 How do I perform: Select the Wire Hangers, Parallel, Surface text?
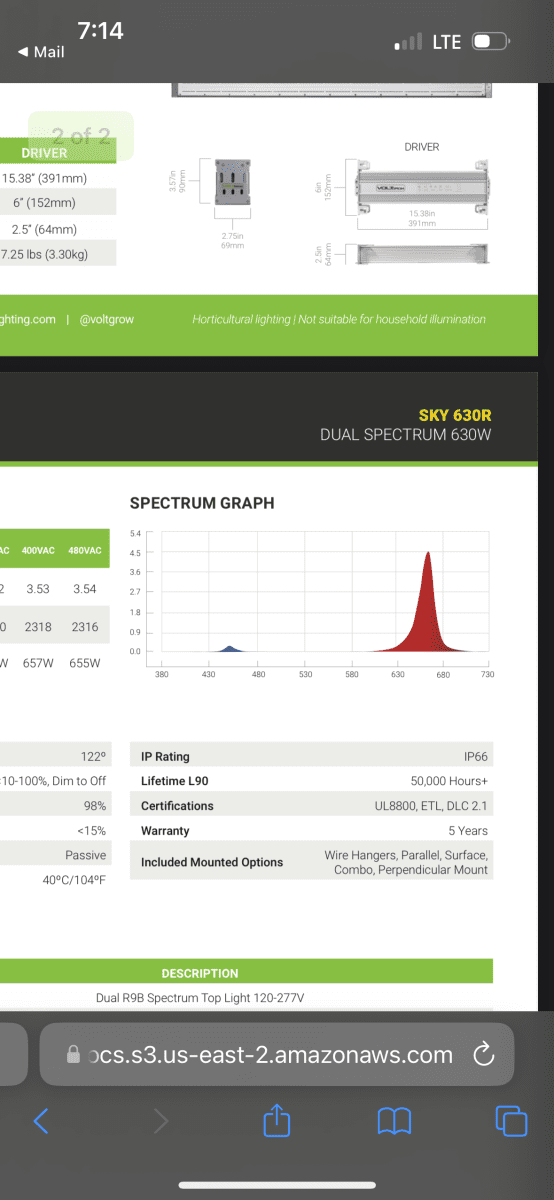pos(406,856)
